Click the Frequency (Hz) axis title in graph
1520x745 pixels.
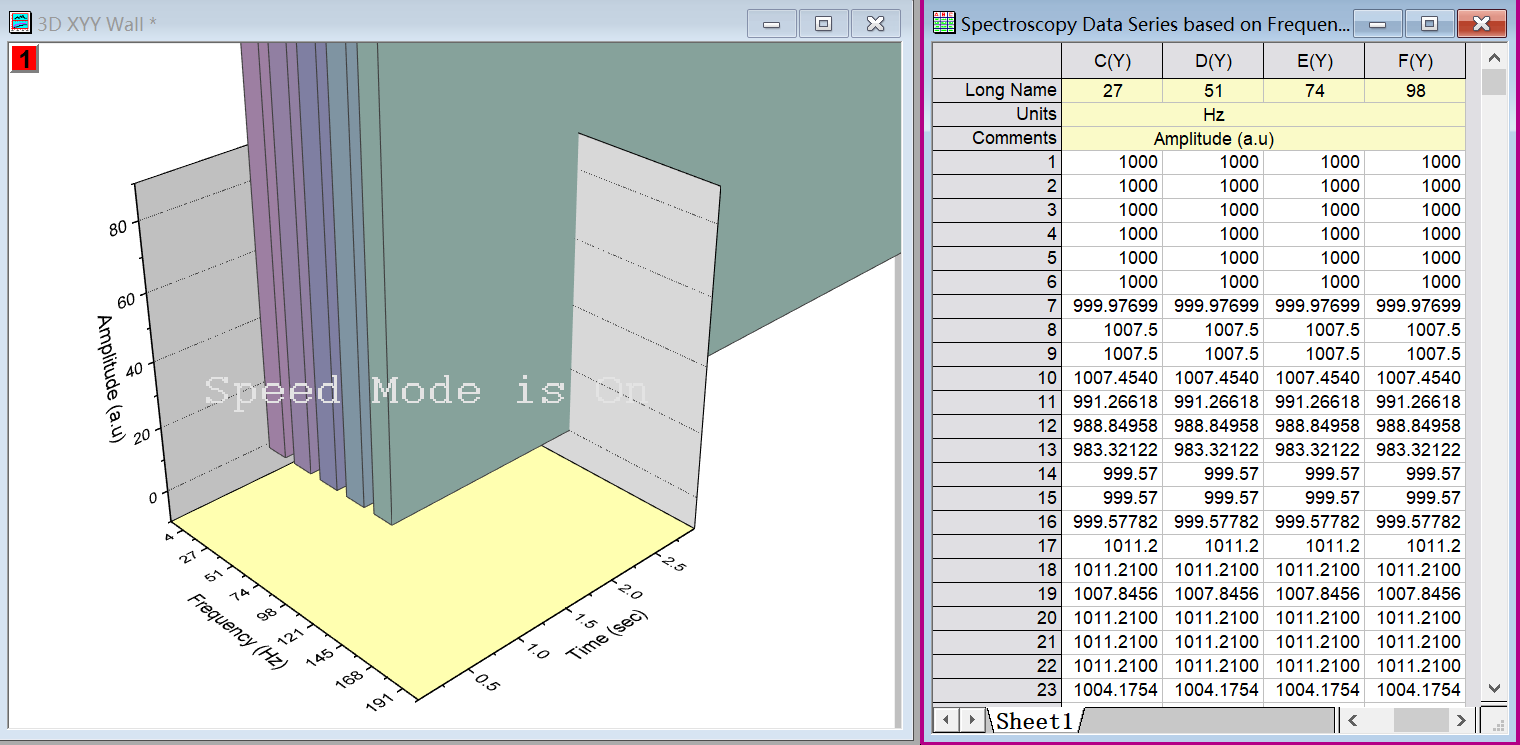tap(237, 630)
